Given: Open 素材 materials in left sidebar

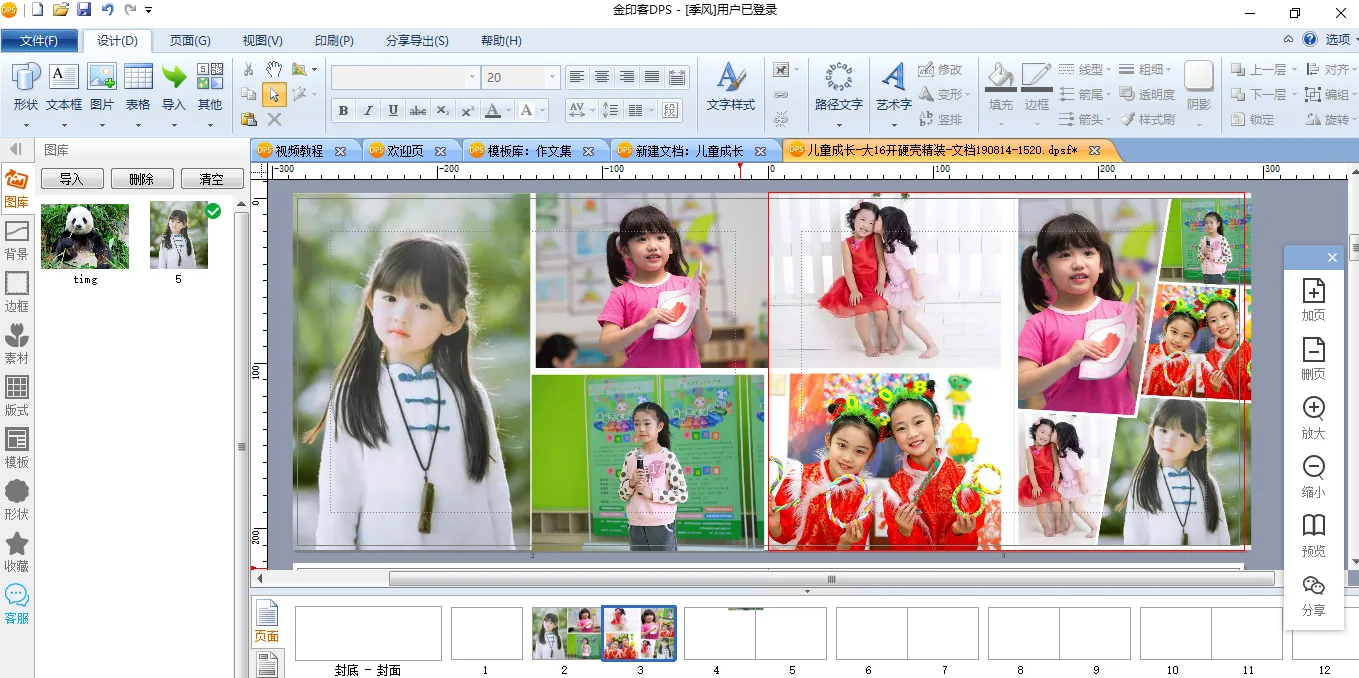Looking at the screenshot, I should pos(17,343).
